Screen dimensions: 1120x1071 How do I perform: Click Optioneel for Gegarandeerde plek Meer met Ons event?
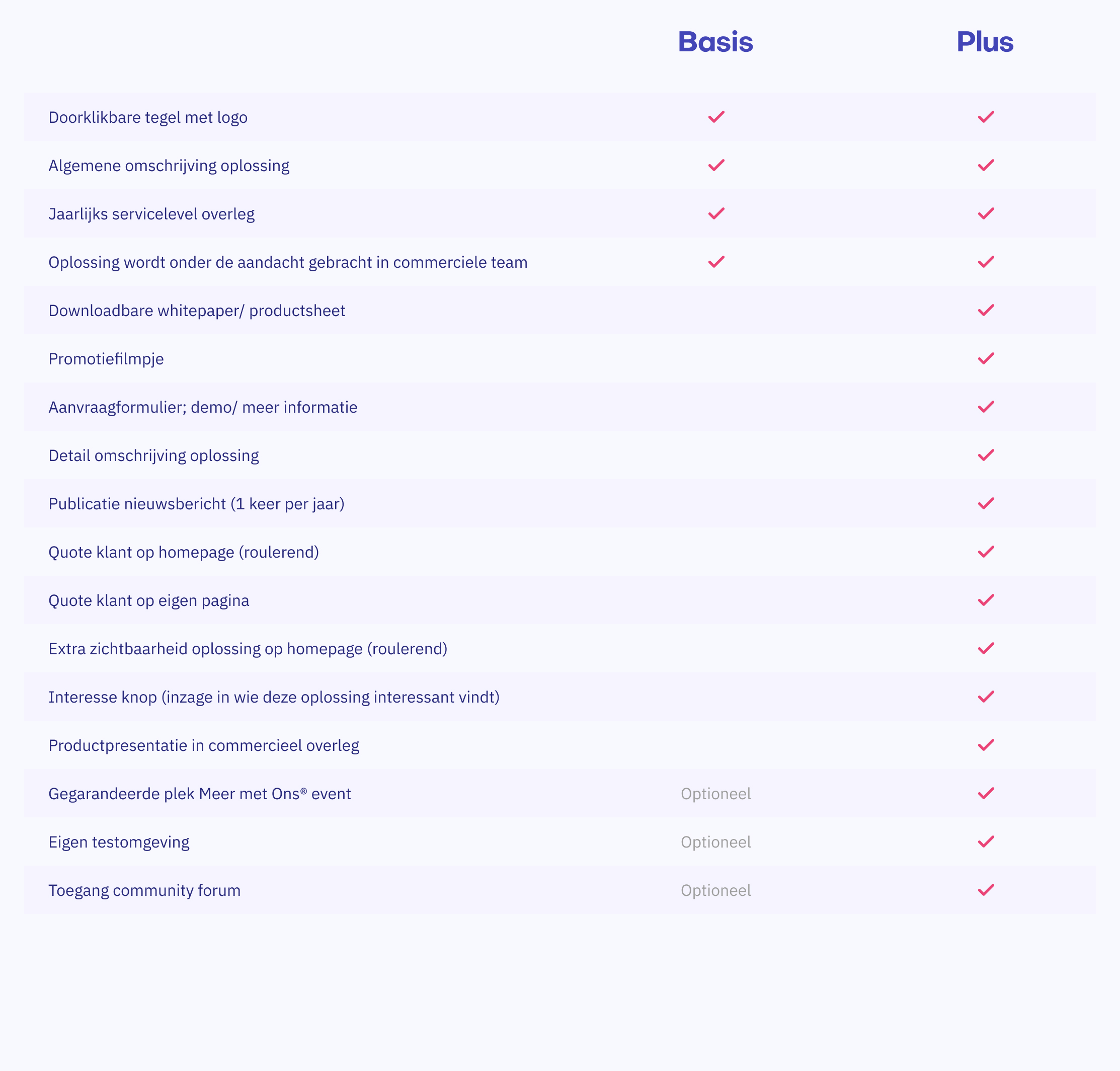715,794
